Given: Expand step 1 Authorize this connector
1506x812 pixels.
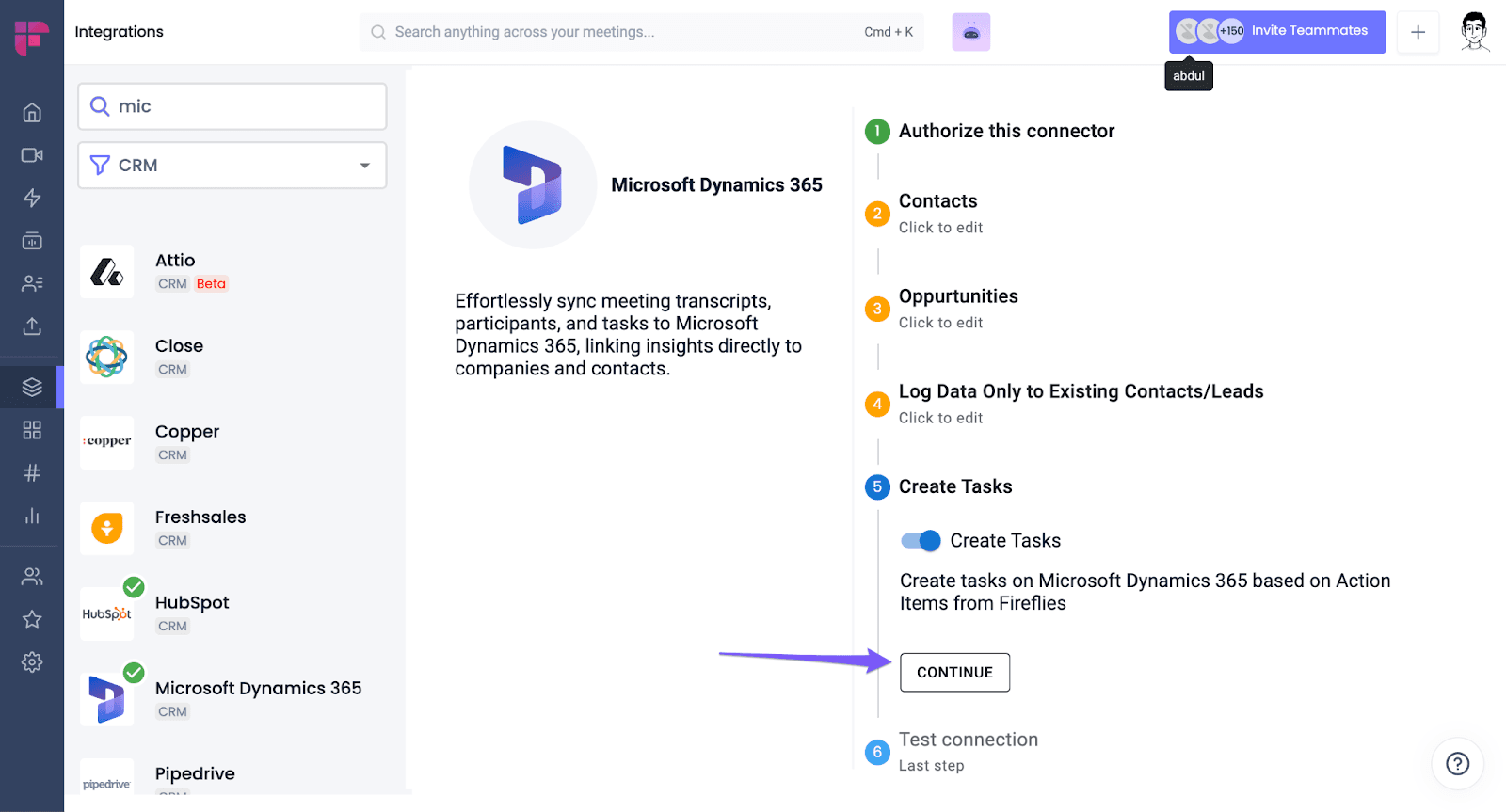Looking at the screenshot, I should [x=1006, y=131].
